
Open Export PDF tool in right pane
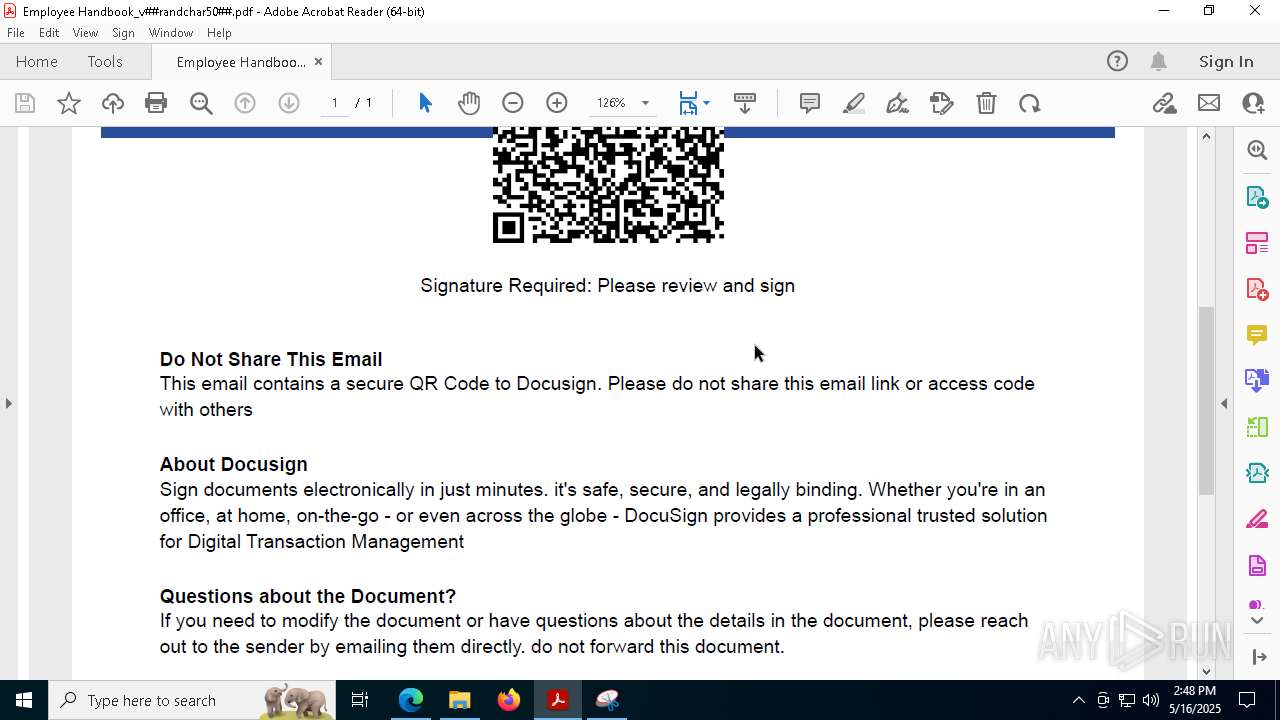pos(1257,197)
